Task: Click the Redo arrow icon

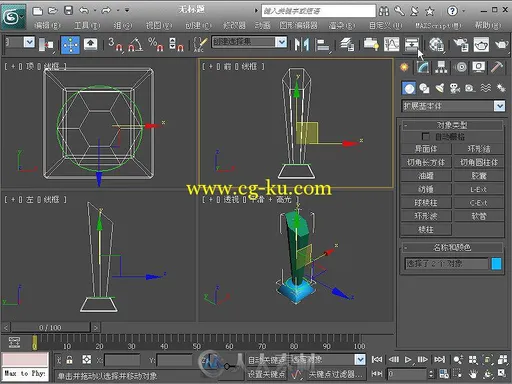Action: point(106,11)
